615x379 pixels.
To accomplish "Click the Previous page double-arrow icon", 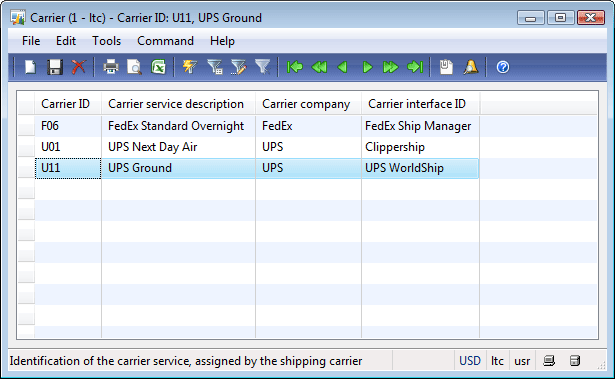I will click(x=319, y=67).
